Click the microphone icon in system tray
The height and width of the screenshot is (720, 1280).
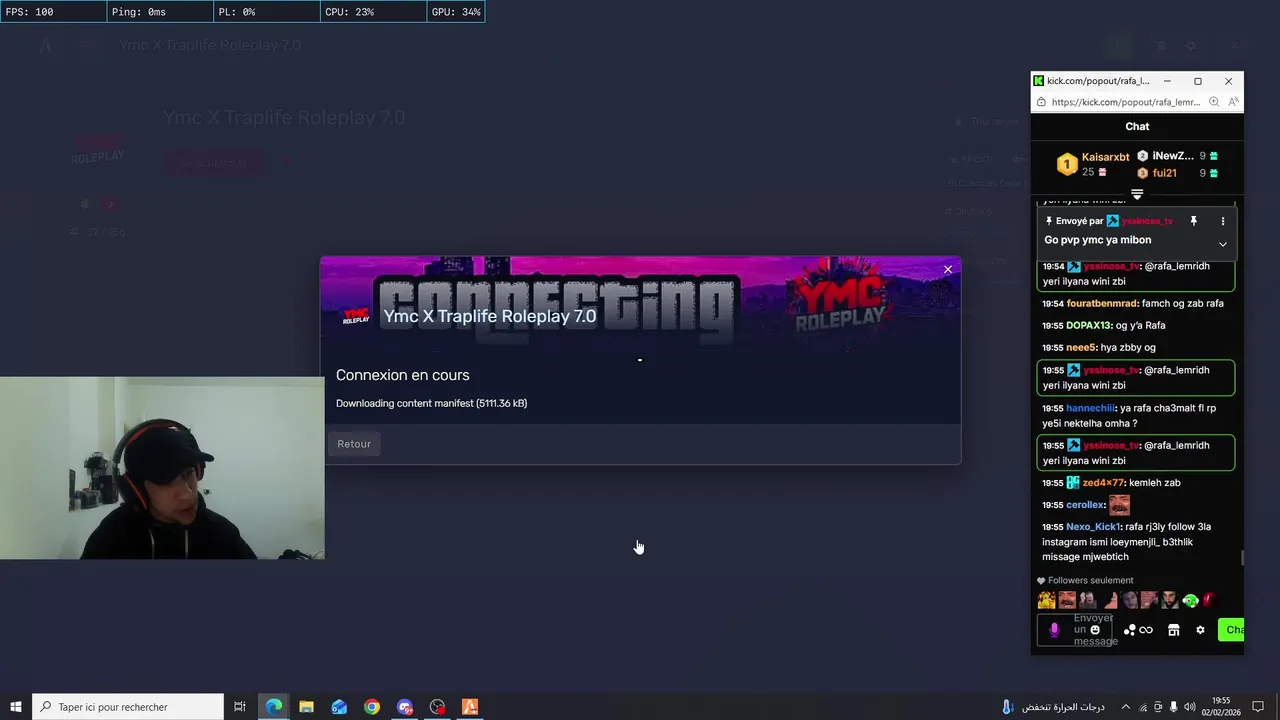[1173, 707]
